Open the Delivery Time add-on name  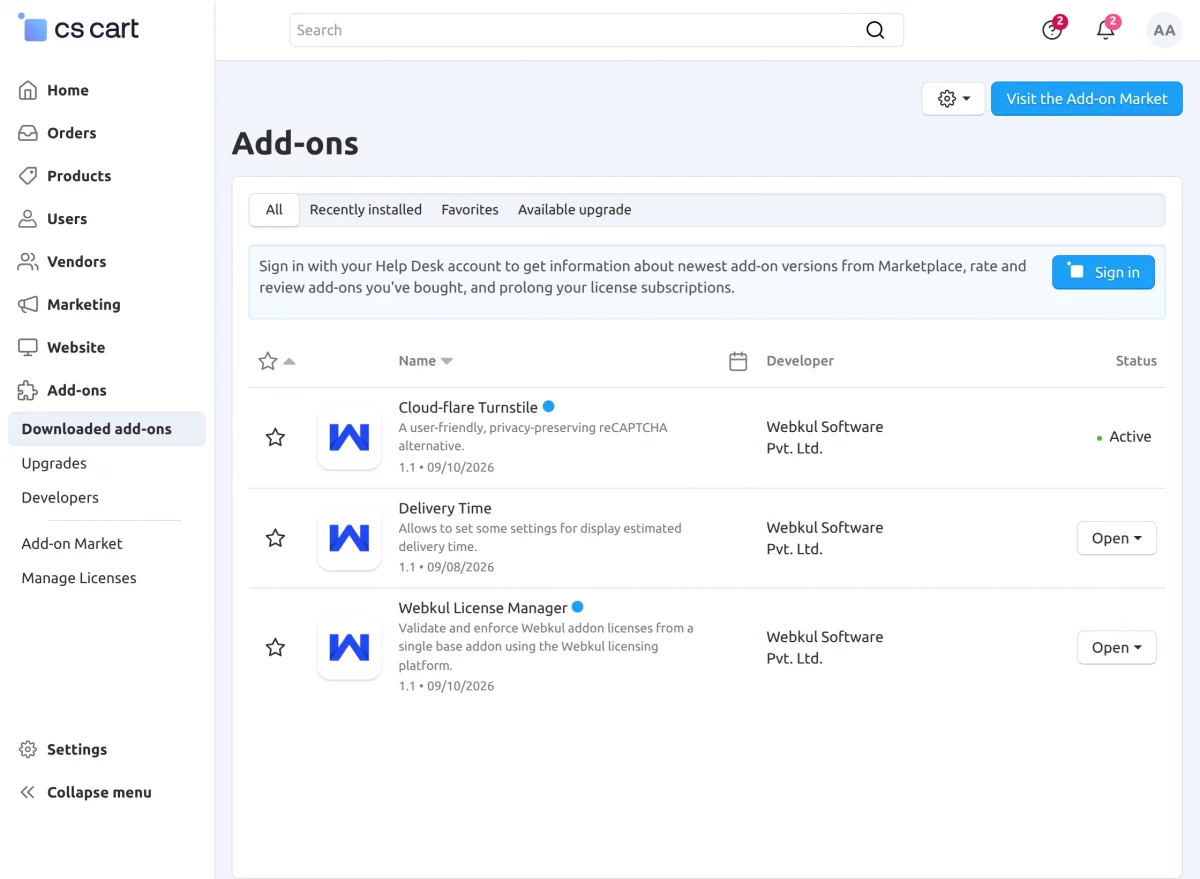445,508
